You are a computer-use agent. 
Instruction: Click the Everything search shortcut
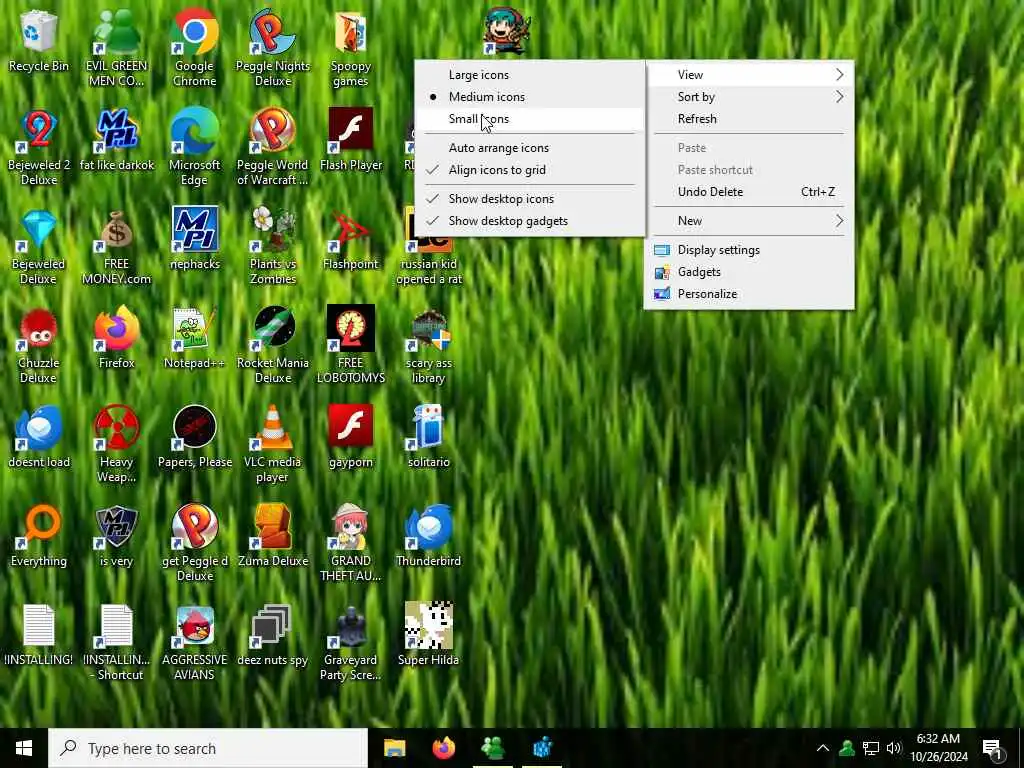coord(39,536)
